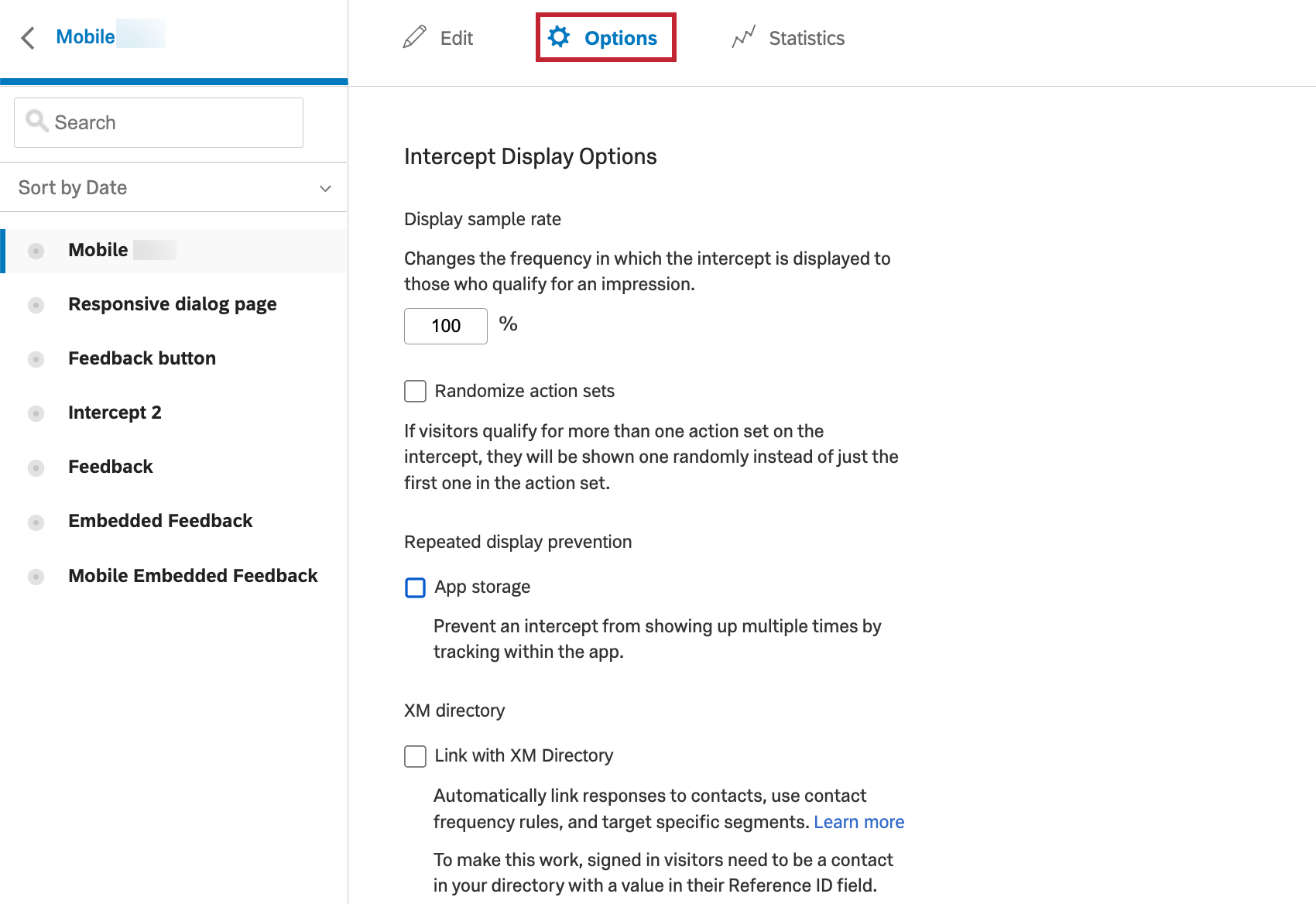Screen dimensions: 1316x904
Task: Select Mobile Embedded Feedback intercept
Action: point(193,576)
